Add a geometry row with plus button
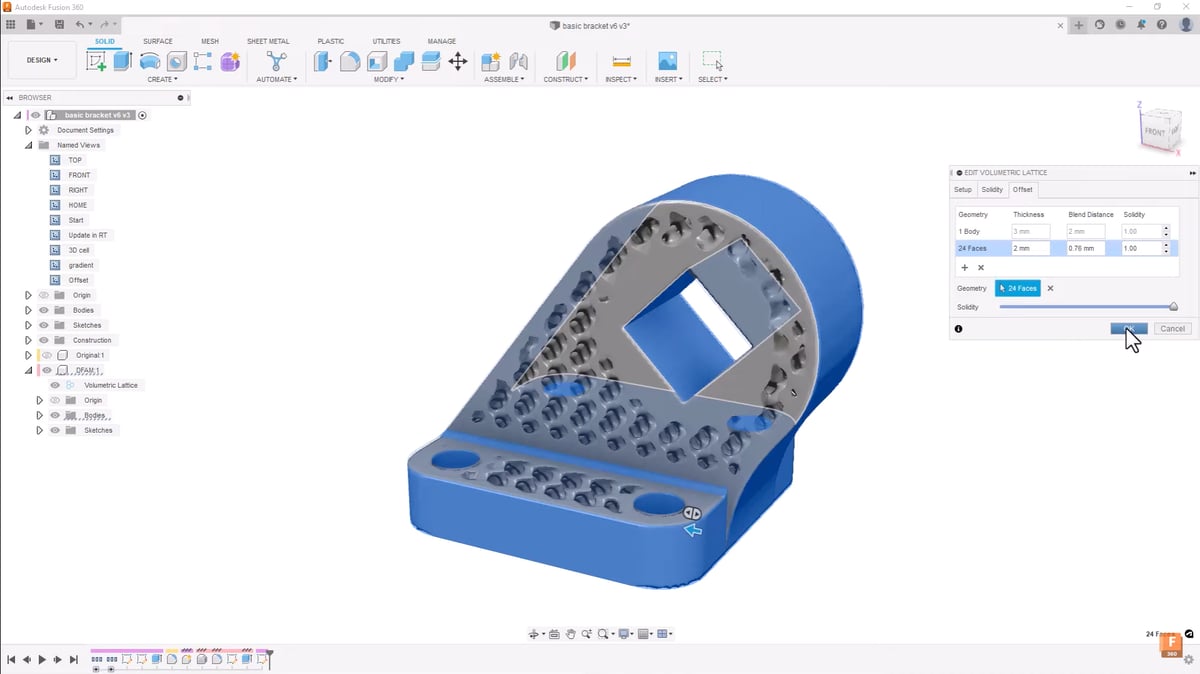 click(965, 268)
